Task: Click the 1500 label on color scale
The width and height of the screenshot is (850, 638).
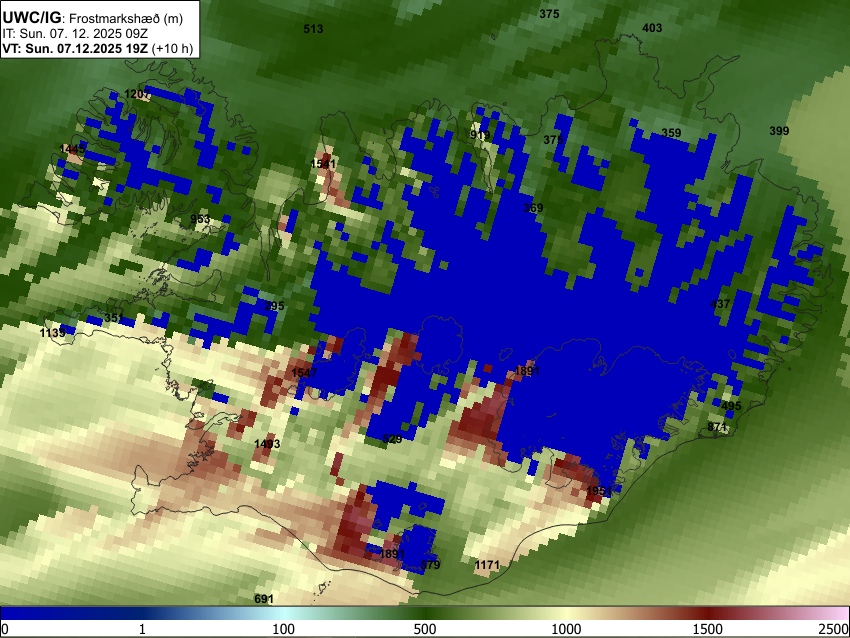Action: 708,629
